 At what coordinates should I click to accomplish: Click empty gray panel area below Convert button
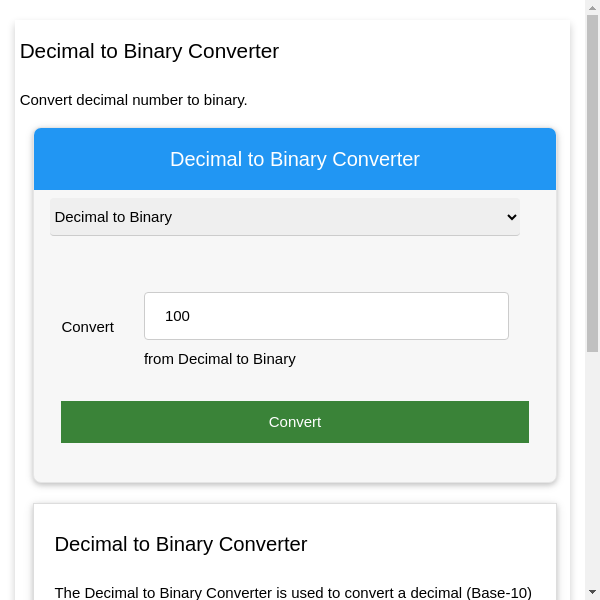point(294,462)
